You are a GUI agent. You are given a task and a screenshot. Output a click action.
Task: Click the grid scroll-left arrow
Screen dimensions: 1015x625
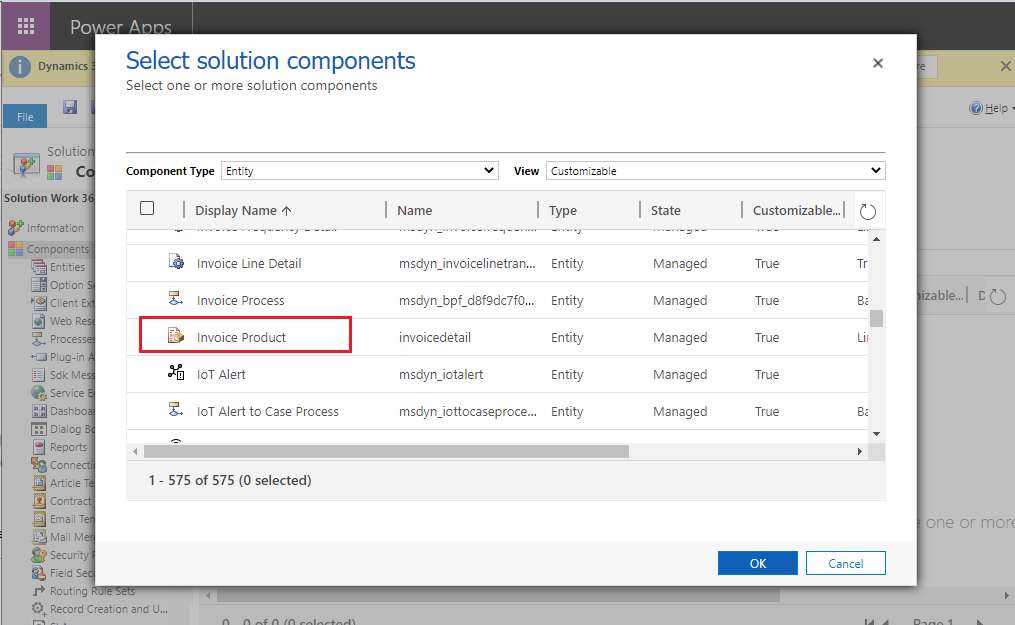coord(135,451)
